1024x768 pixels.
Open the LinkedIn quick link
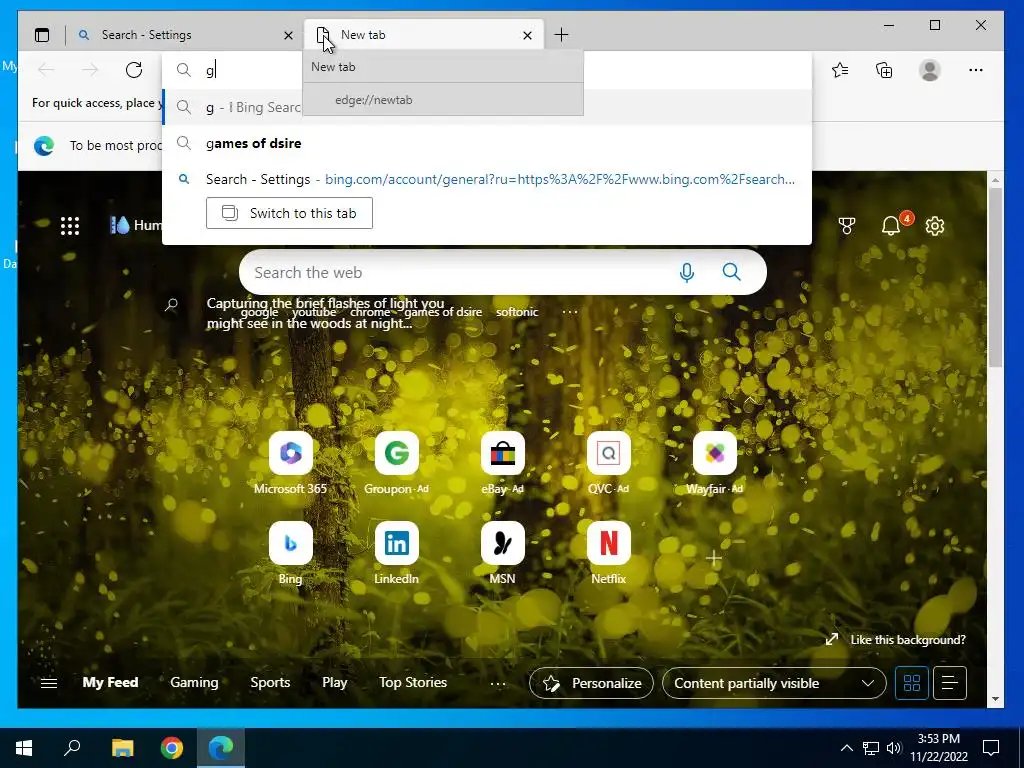396,553
